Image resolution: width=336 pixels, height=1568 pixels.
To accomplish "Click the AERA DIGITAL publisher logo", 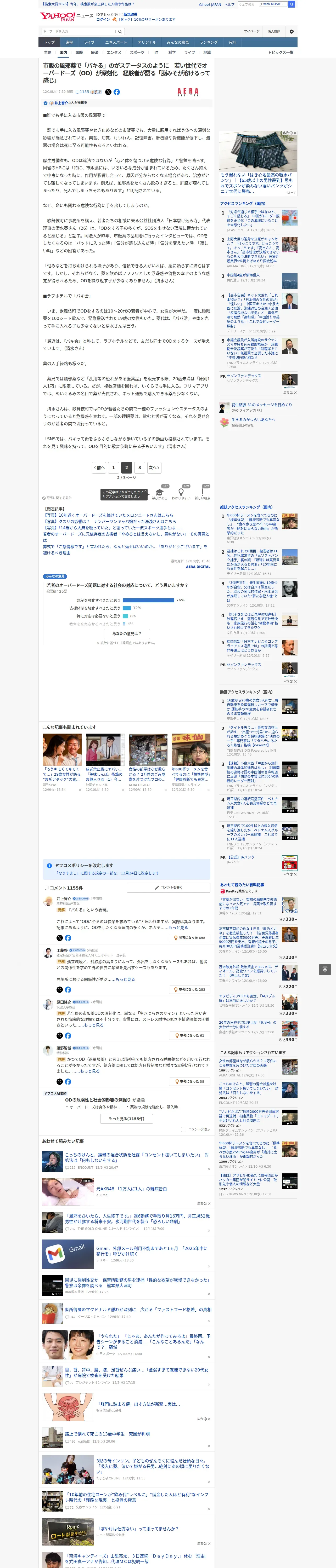I will (x=188, y=92).
